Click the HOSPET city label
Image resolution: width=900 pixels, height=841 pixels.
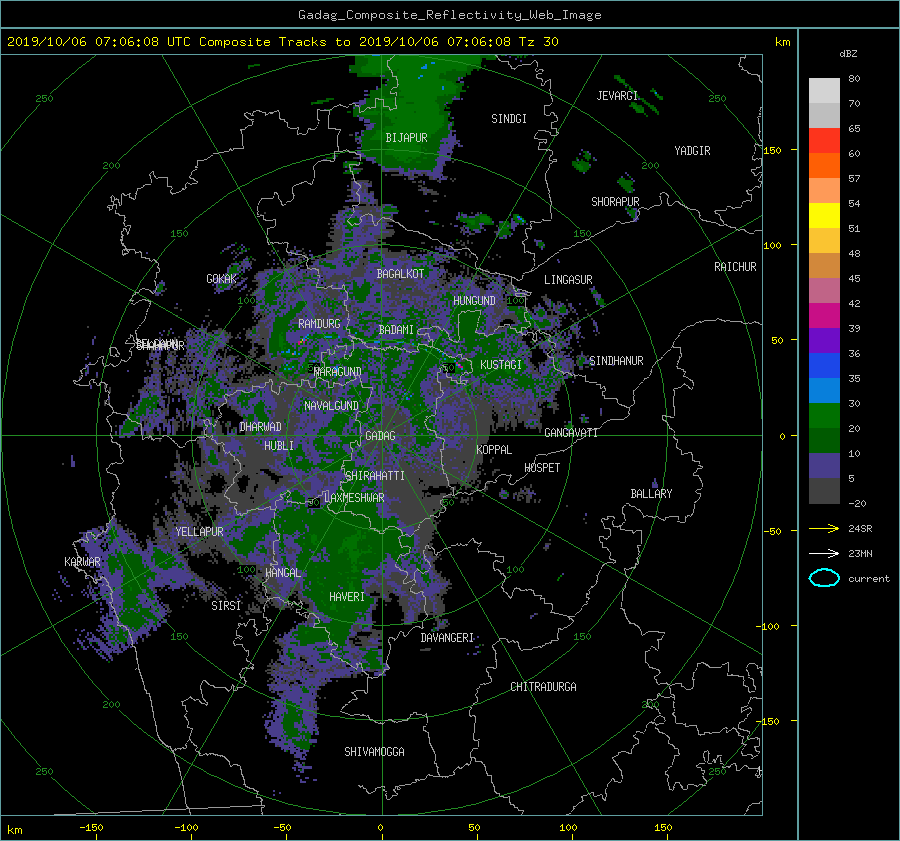pos(542,468)
